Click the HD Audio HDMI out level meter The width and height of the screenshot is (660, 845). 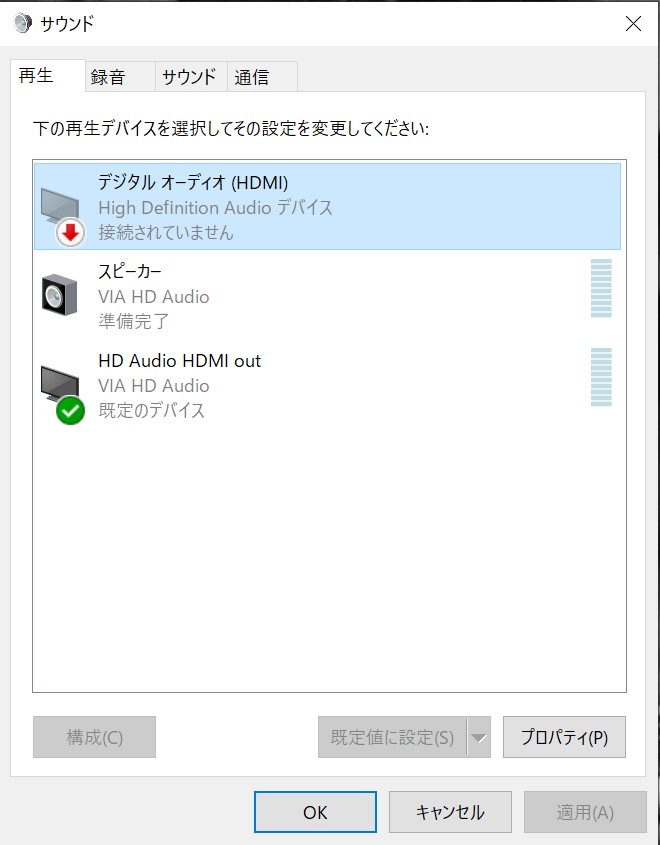(601, 377)
